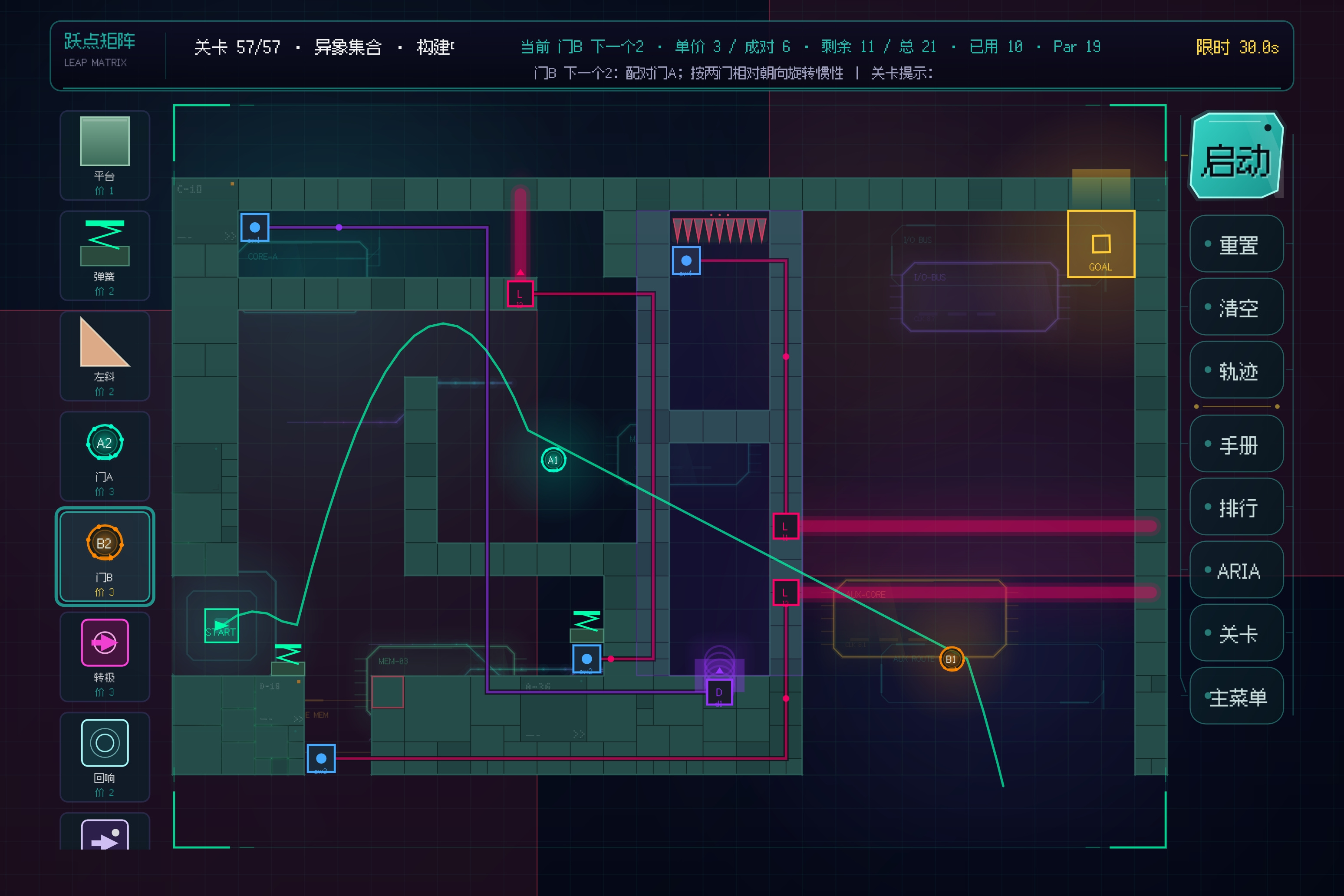This screenshot has width=1344, height=896.
Task: Click the ARIA button
Action: pos(1237,570)
